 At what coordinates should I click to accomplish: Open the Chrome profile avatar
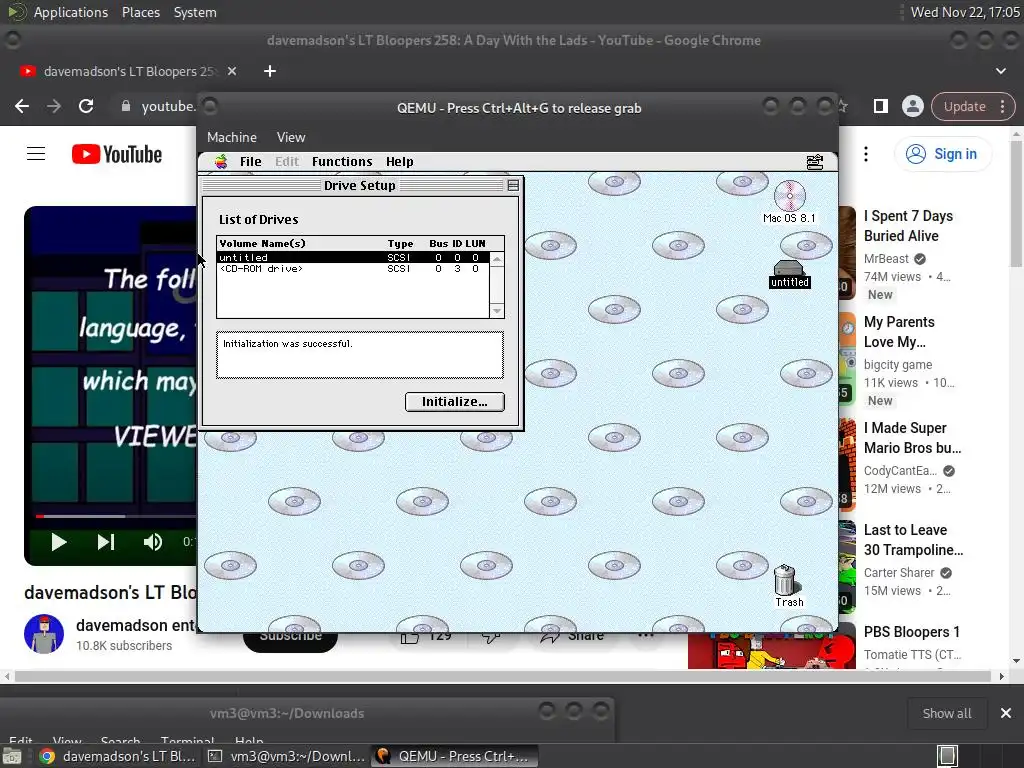[x=912, y=106]
